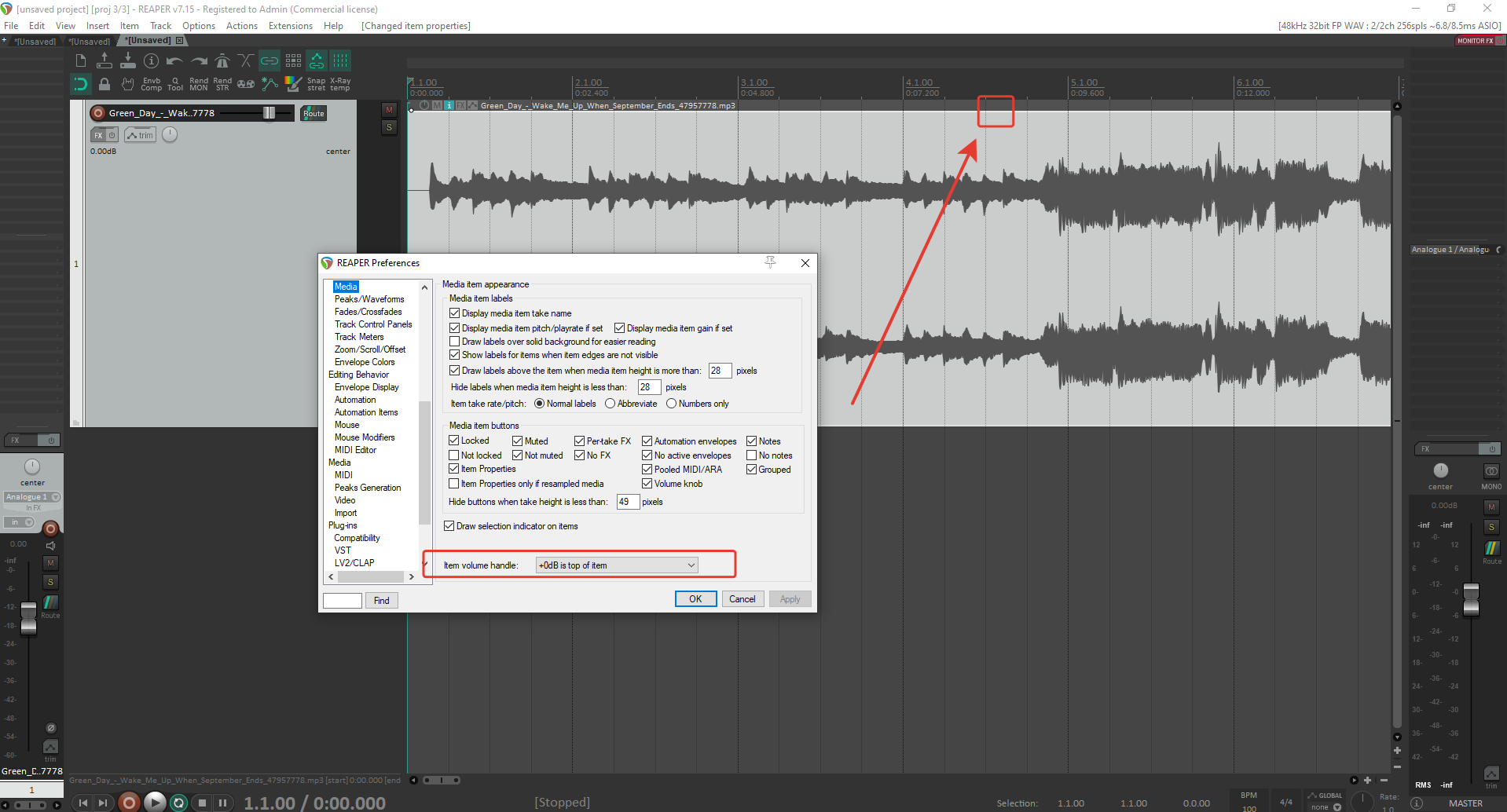
Task: Open the File menu
Action: pos(11,26)
